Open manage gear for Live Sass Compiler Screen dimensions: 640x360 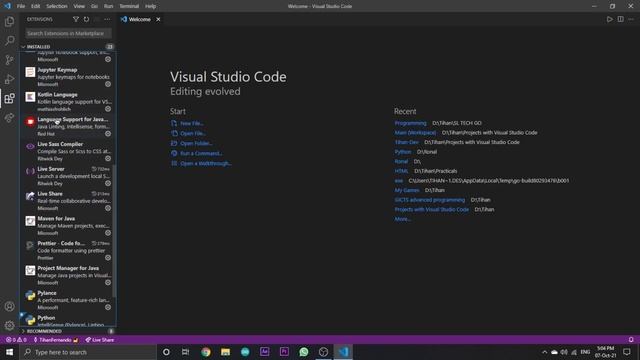pyautogui.click(x=108, y=158)
